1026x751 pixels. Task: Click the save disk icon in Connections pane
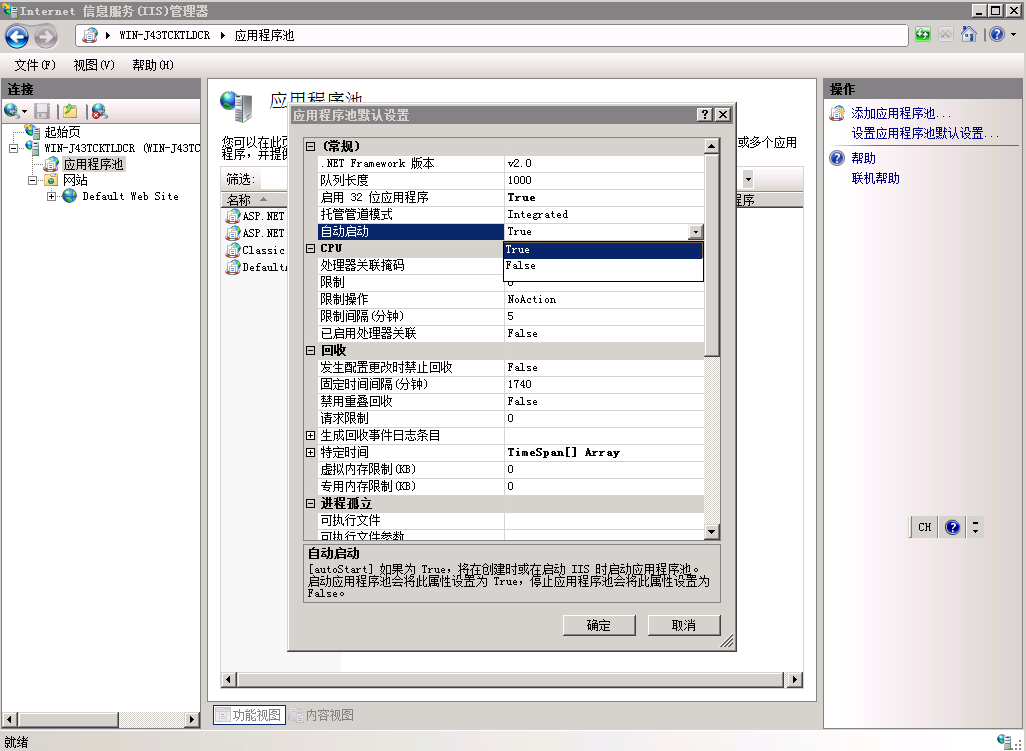click(42, 111)
